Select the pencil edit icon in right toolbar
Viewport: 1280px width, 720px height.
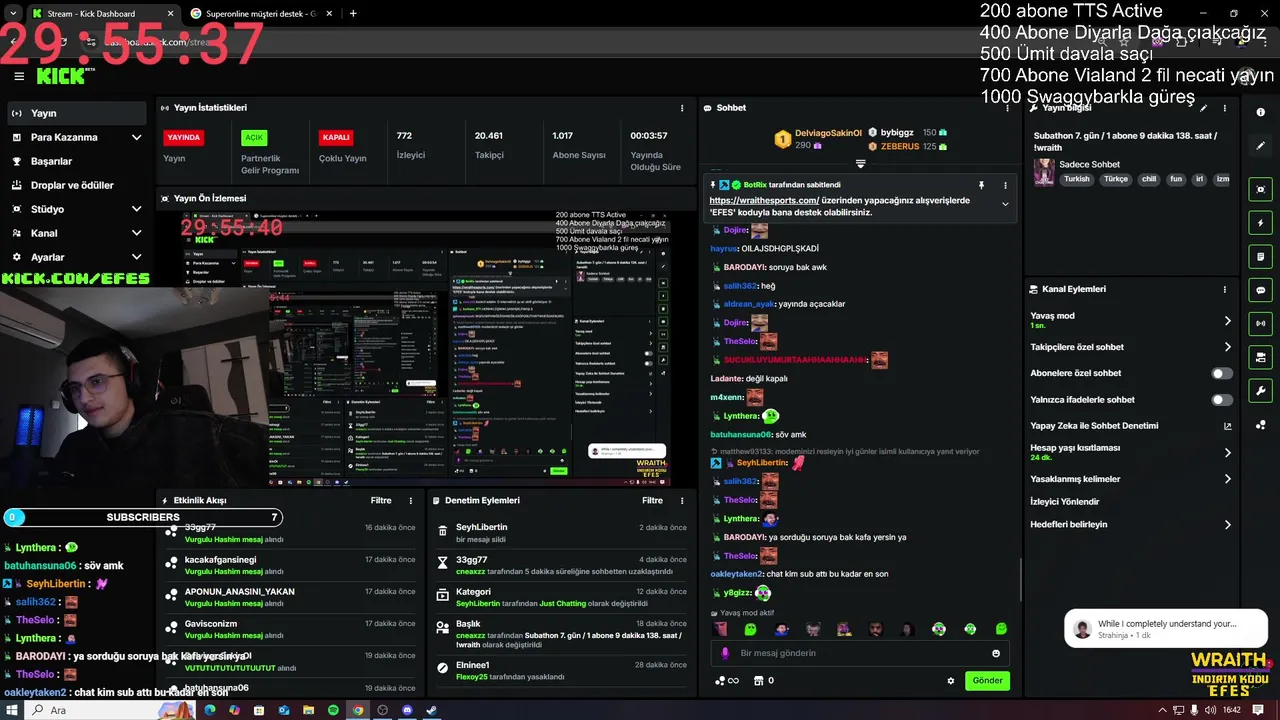(1261, 145)
